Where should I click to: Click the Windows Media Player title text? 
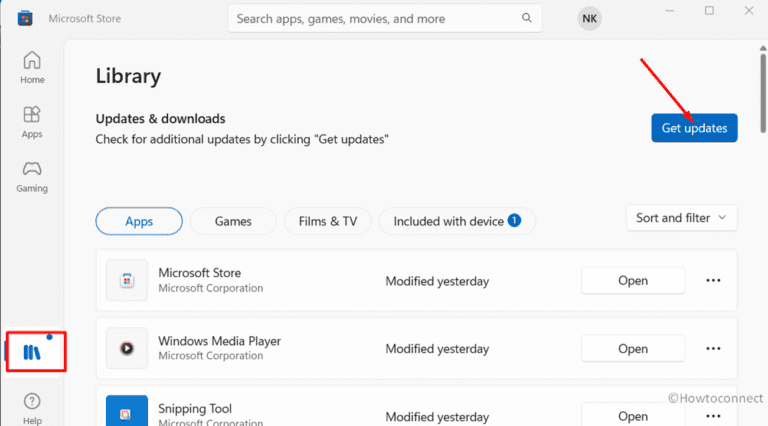(x=219, y=341)
